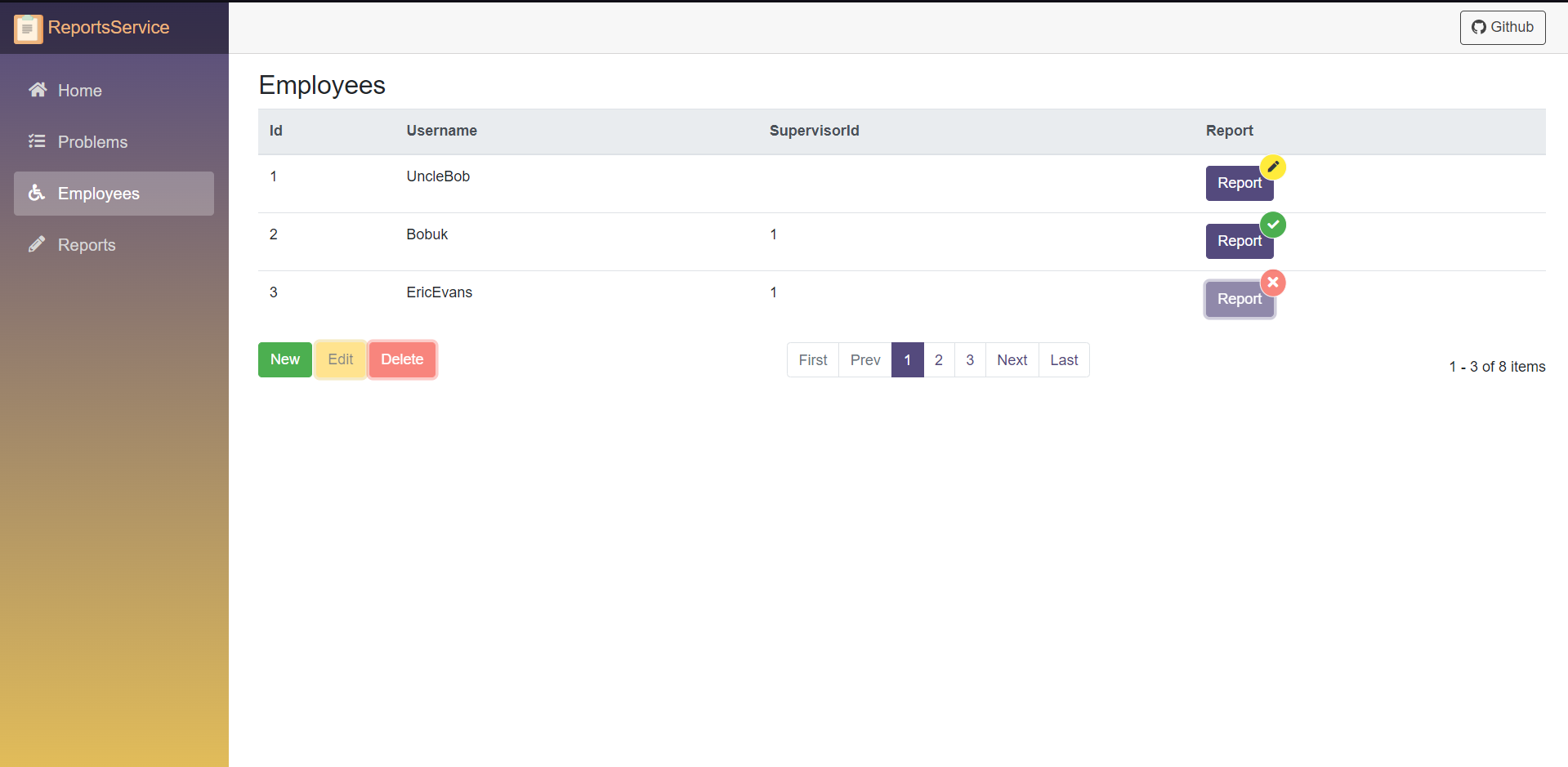Select page 1 in pagination
Image resolution: width=1568 pixels, height=767 pixels.
(907, 360)
